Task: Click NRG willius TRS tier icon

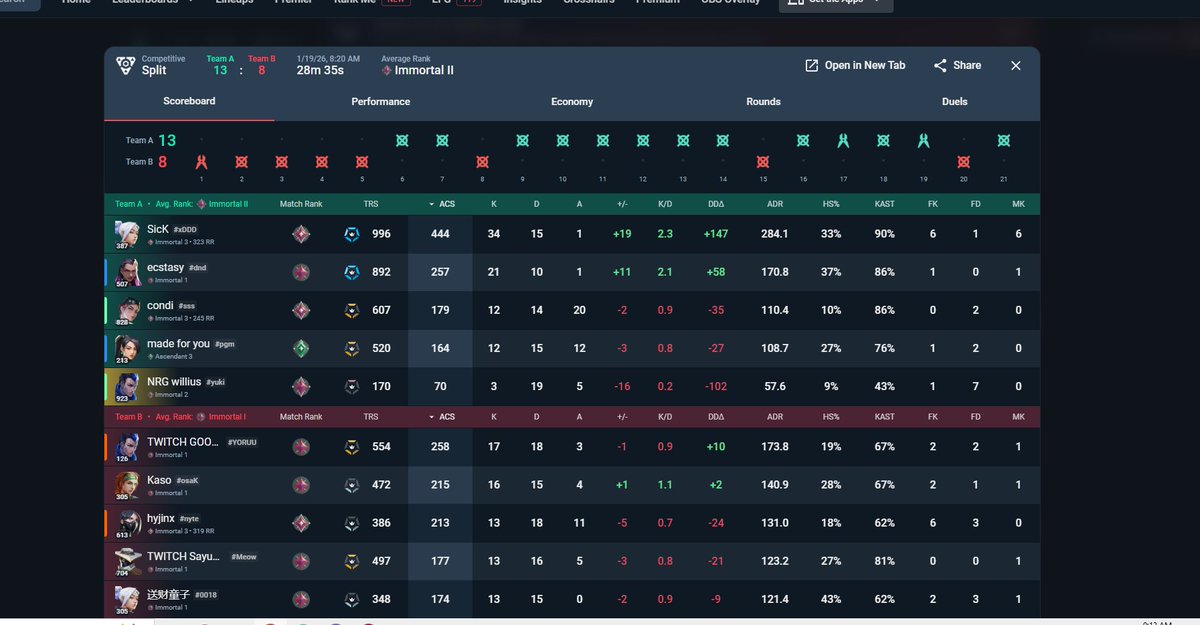Action: click(x=352, y=386)
